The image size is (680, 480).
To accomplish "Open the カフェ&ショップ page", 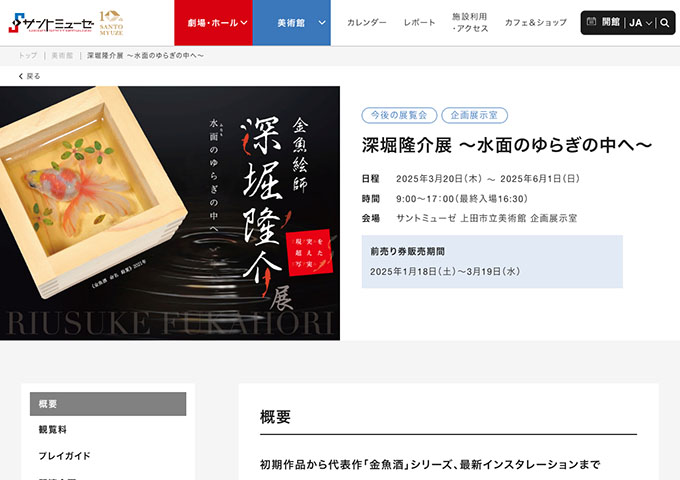I will pyautogui.click(x=536, y=22).
